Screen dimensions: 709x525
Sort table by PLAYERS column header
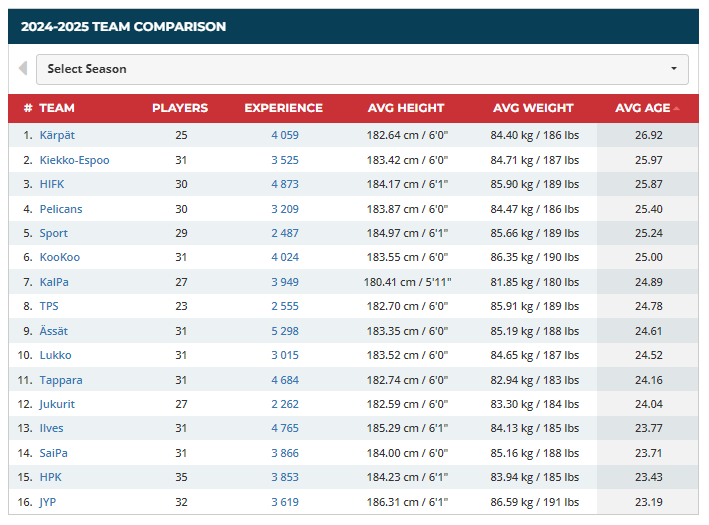180,108
